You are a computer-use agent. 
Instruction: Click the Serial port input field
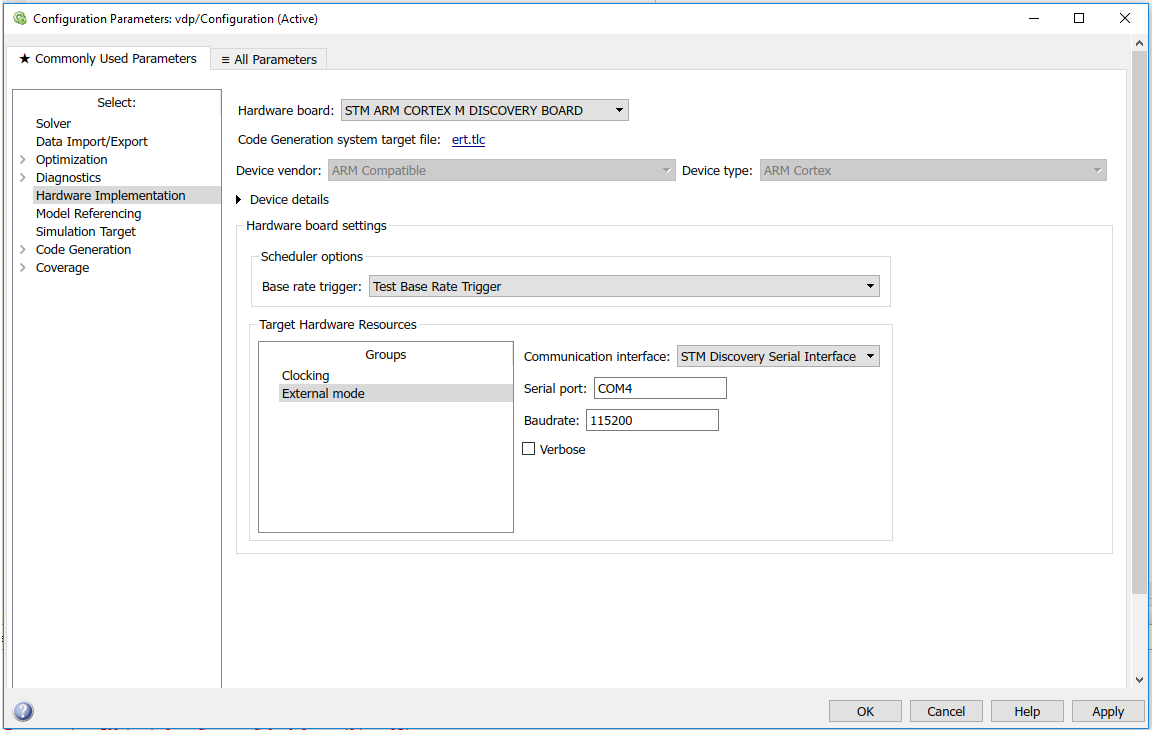pyautogui.click(x=660, y=389)
